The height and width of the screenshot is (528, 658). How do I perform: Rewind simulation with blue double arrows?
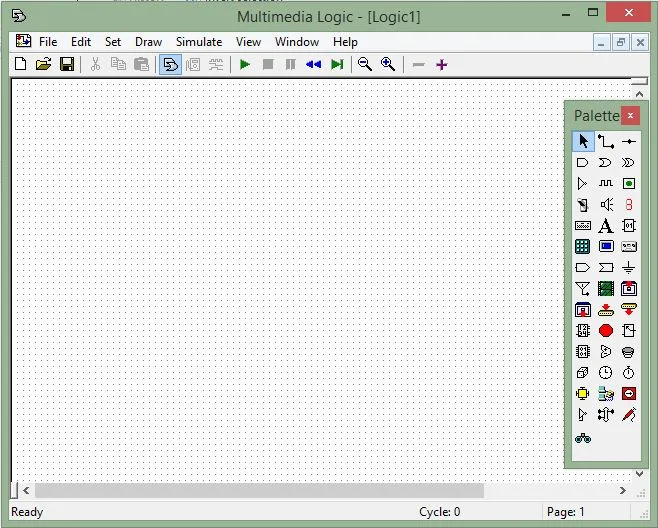313,65
